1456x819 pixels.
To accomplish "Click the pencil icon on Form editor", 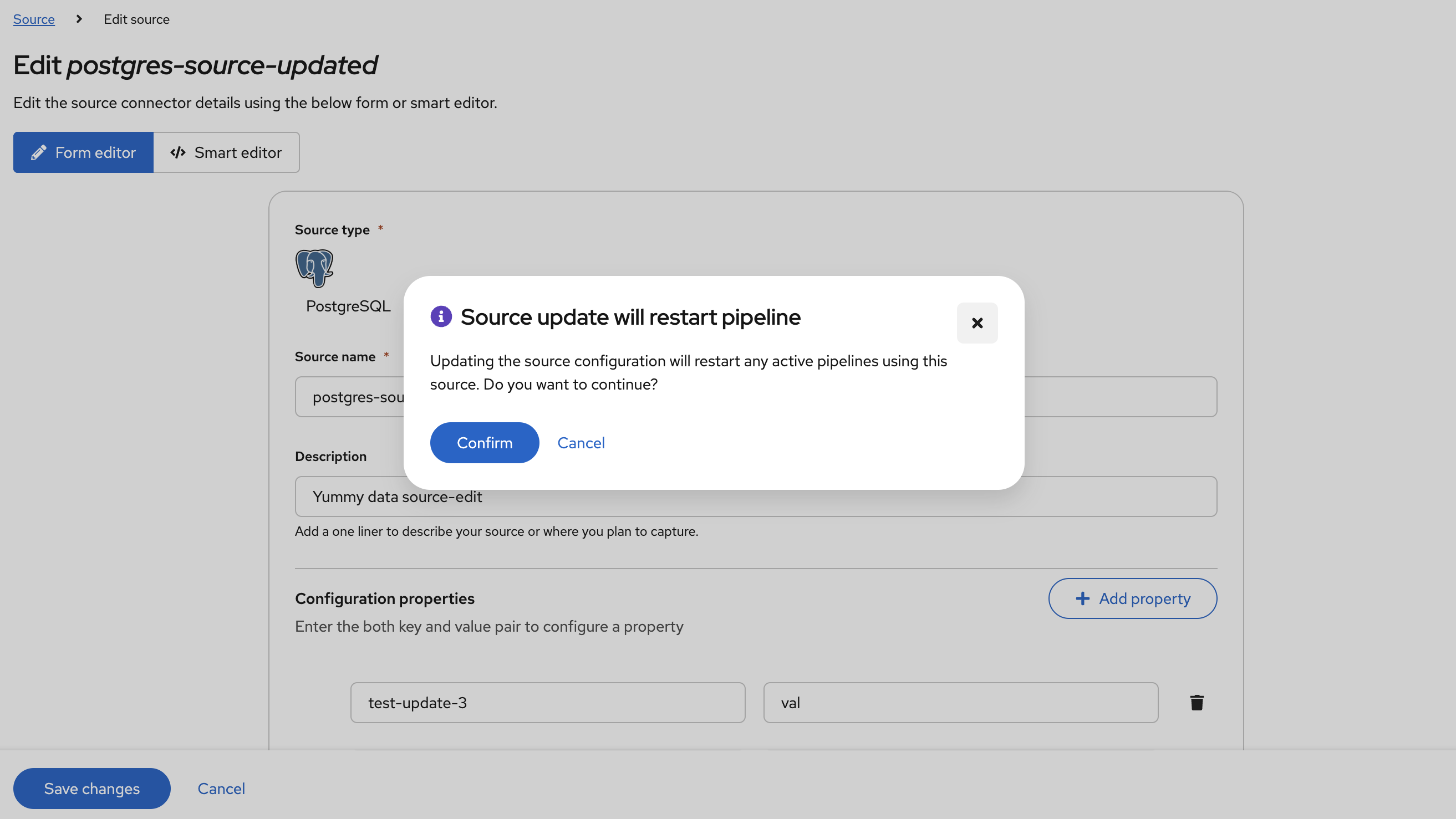I will point(38,152).
